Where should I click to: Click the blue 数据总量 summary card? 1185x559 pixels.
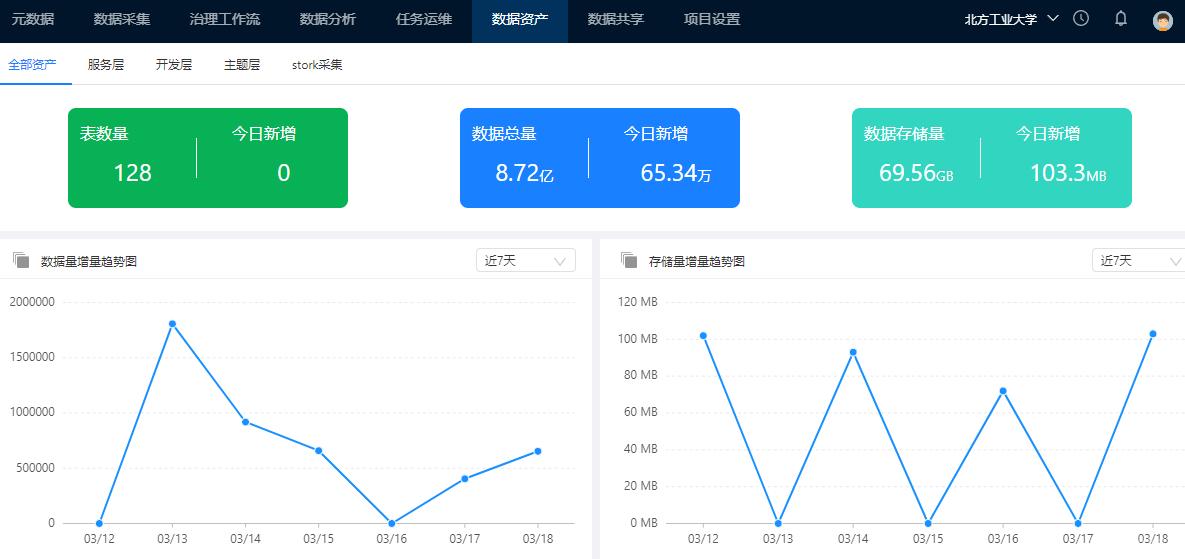pos(600,158)
